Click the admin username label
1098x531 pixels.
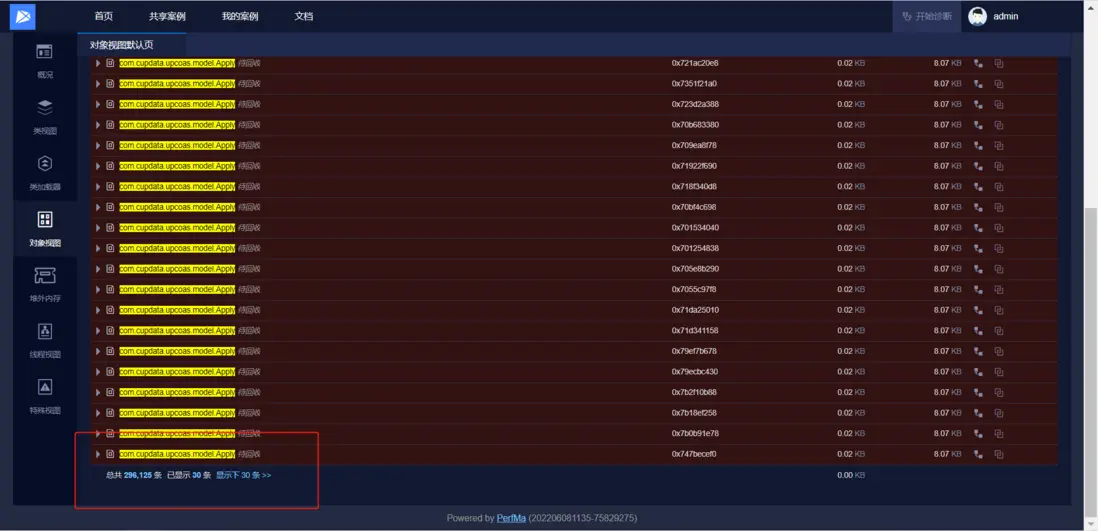(x=1006, y=16)
